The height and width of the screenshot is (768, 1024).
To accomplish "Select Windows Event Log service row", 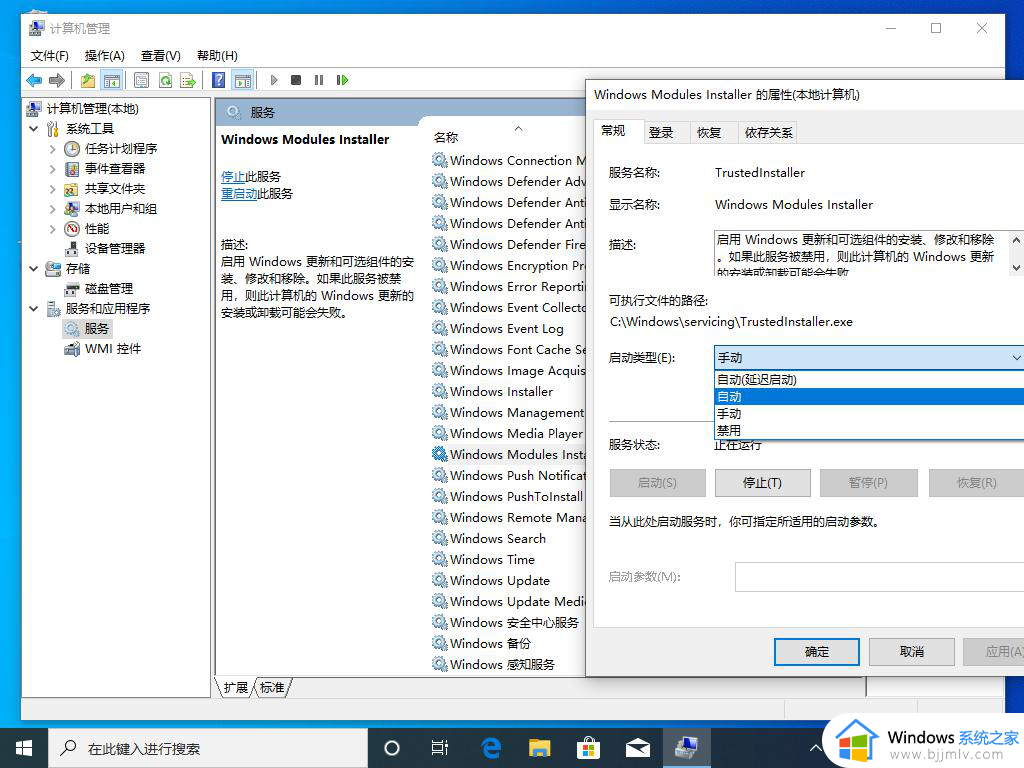I will click(x=506, y=328).
